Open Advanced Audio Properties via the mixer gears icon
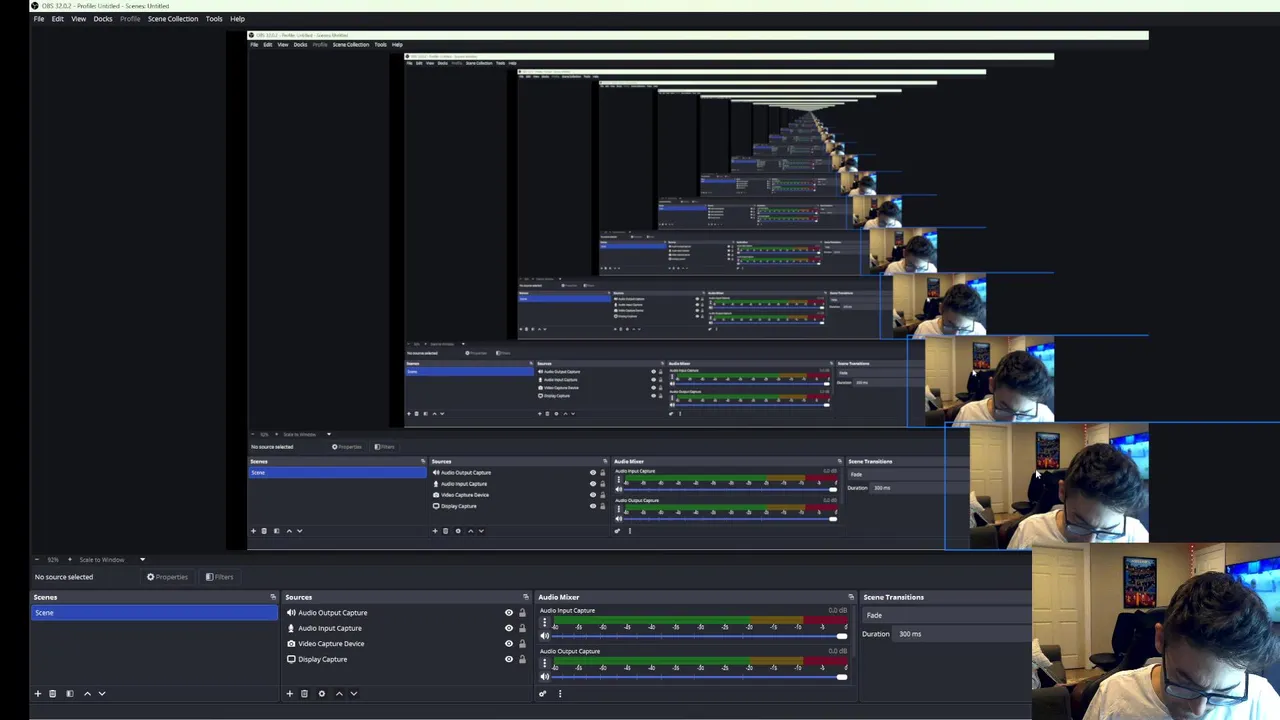The height and width of the screenshot is (720, 1280). [x=543, y=693]
